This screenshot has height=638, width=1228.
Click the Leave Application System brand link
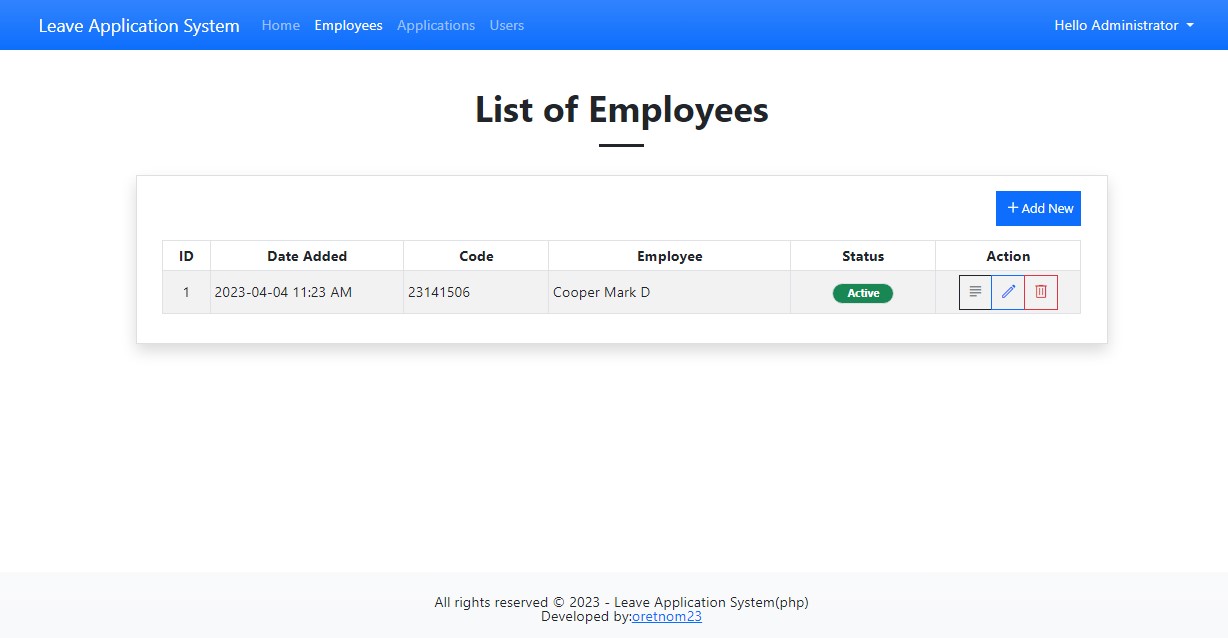pos(139,25)
